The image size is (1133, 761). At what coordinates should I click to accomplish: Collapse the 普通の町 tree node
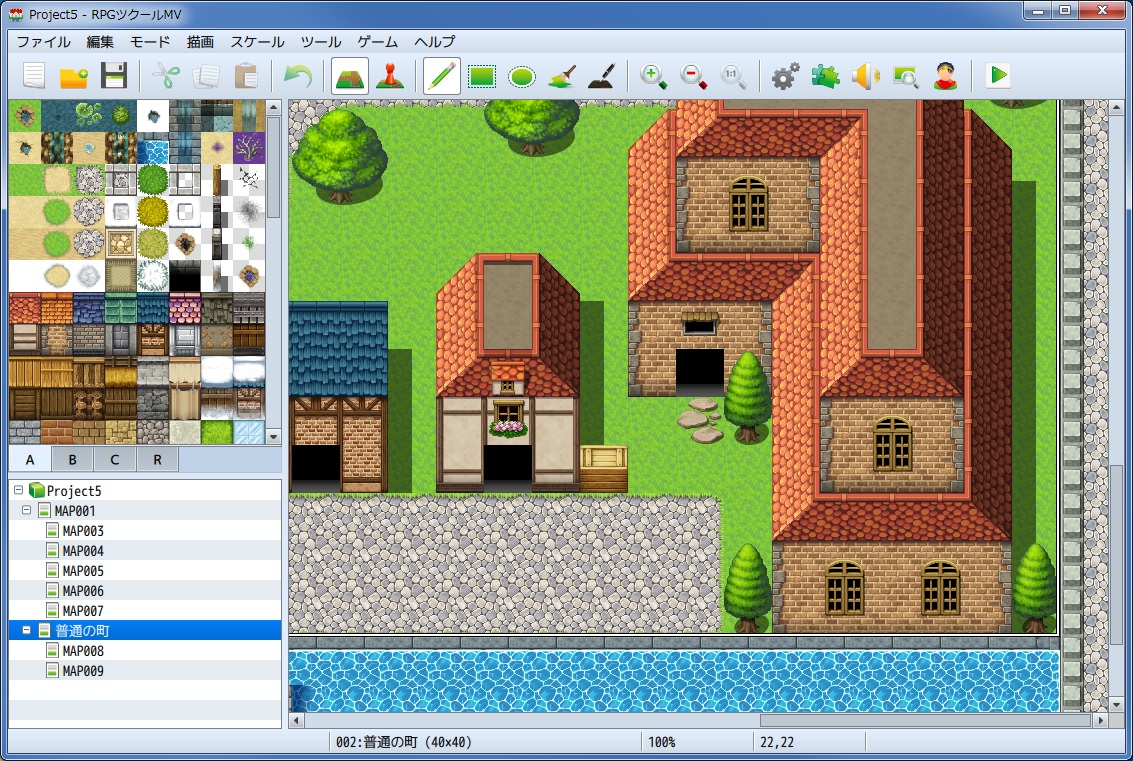[27, 630]
